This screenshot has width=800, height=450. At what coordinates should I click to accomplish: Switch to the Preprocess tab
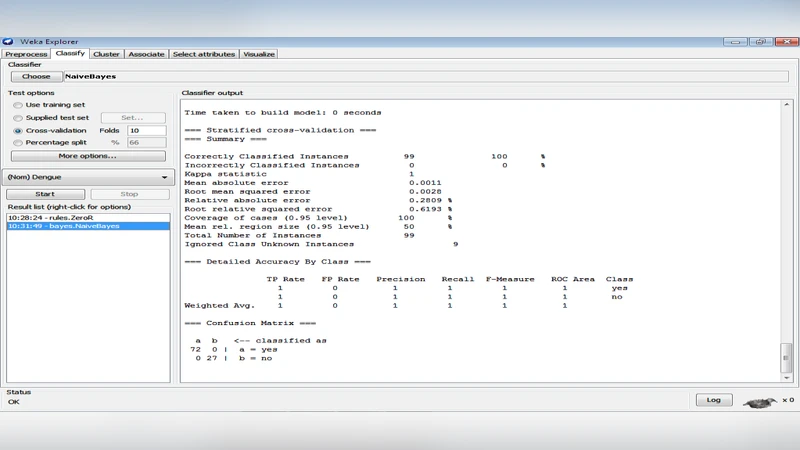(26, 54)
